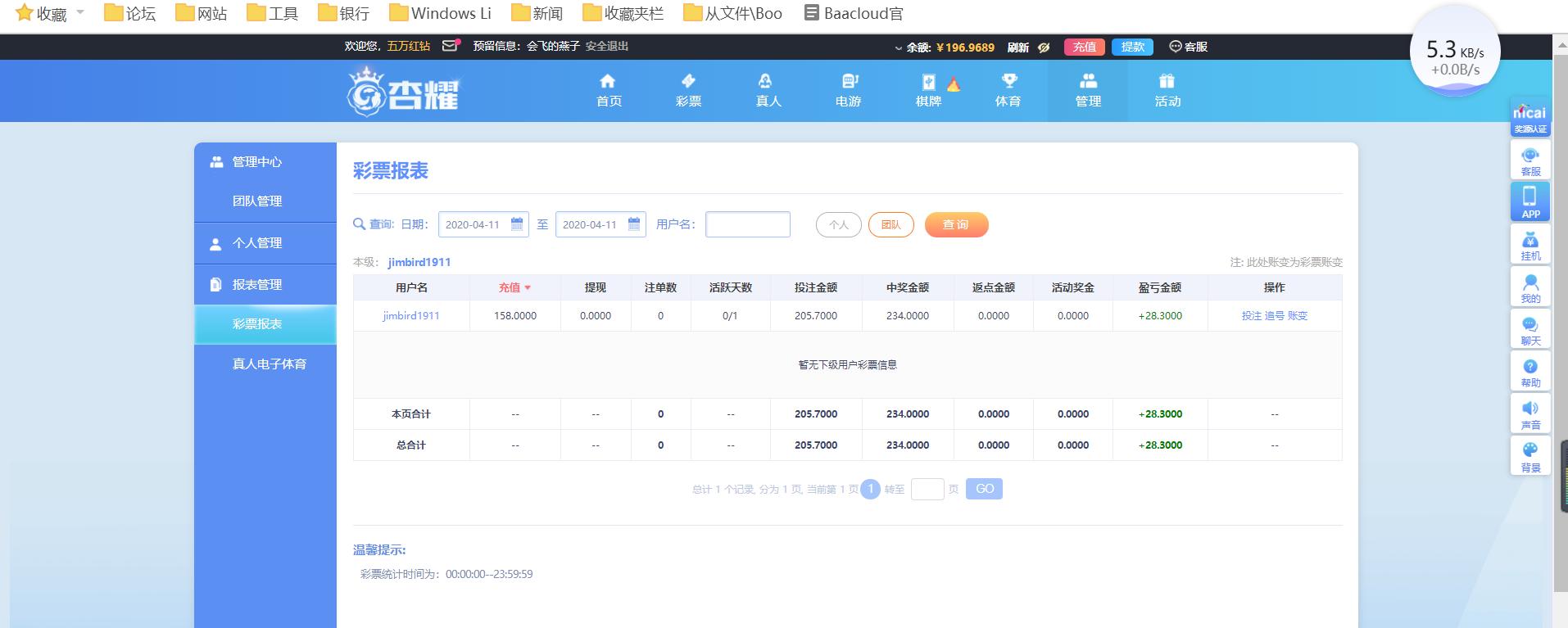
Task: Open the mail envelope icon in top bar
Action: click(450, 46)
